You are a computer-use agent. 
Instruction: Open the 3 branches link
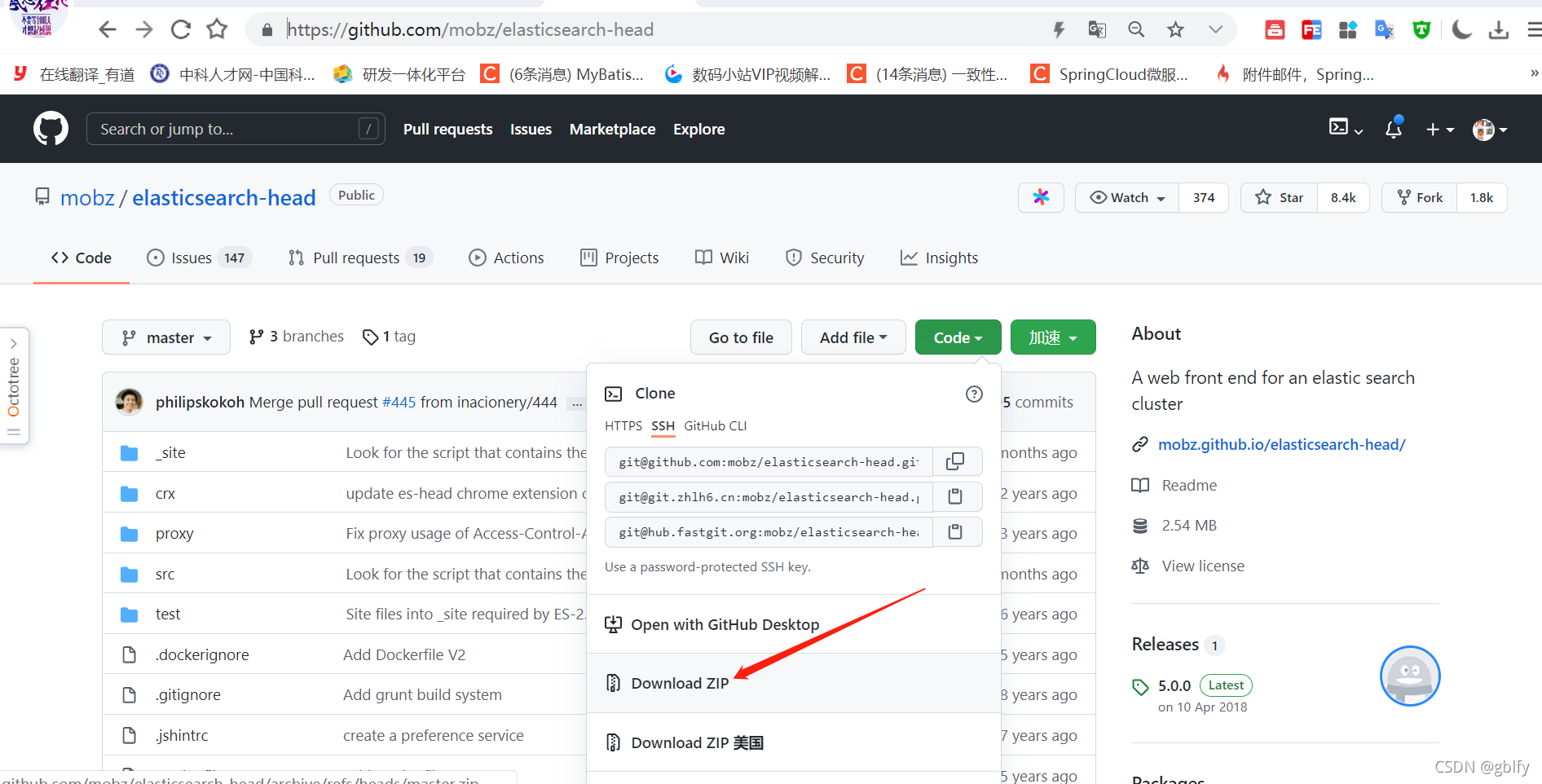coord(297,337)
